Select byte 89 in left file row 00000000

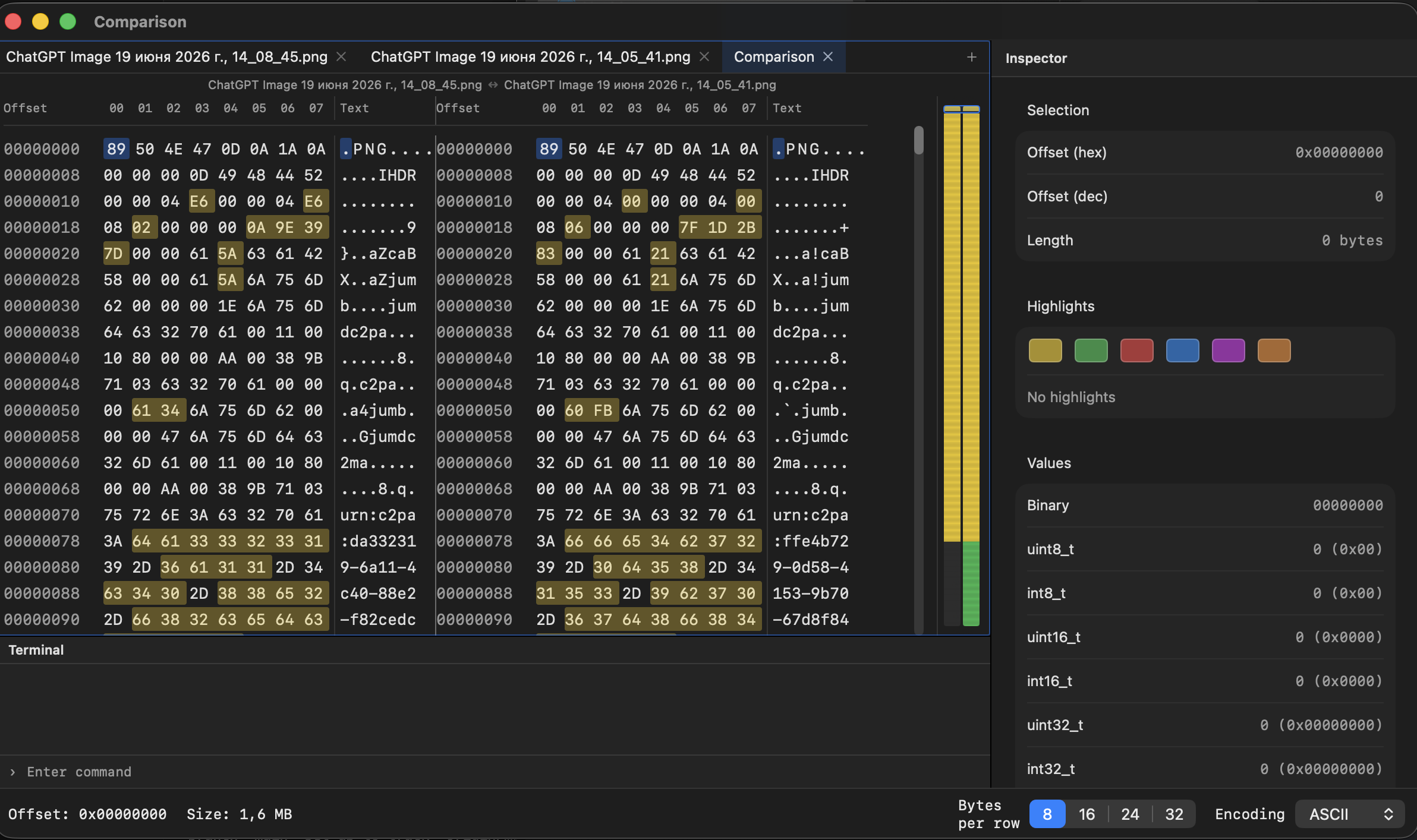click(116, 149)
